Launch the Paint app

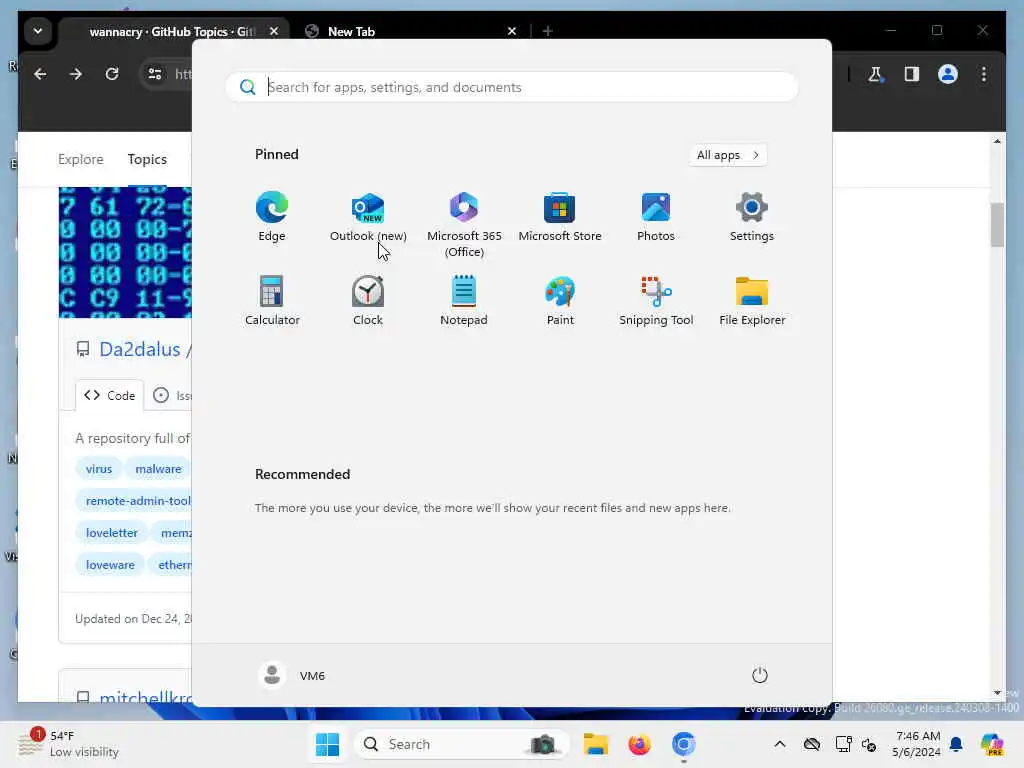(560, 301)
